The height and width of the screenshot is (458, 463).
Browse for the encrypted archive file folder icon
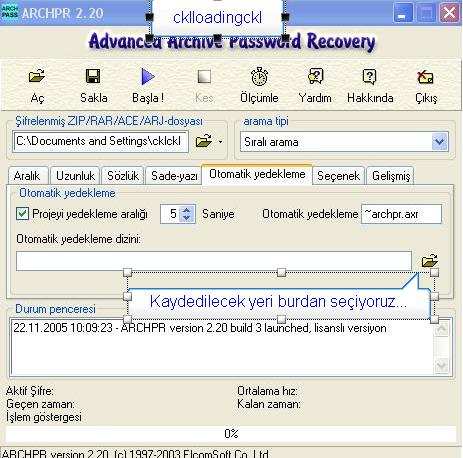click(x=204, y=141)
